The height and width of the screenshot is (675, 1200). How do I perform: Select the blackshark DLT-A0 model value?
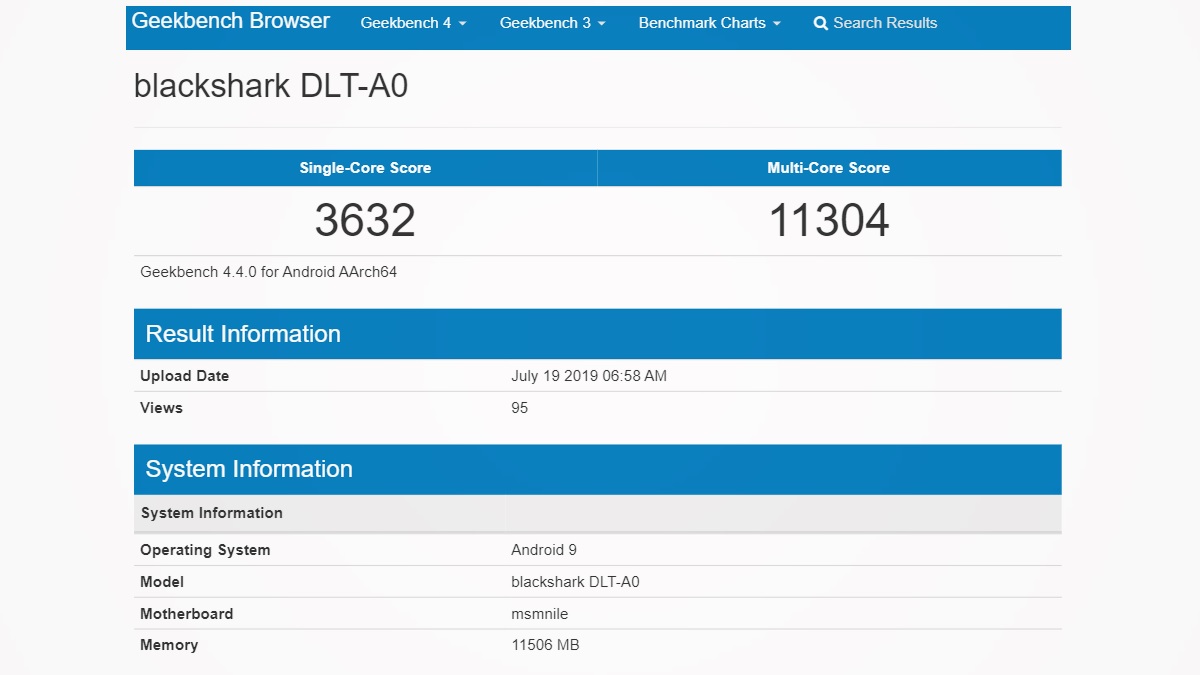[x=575, y=582]
